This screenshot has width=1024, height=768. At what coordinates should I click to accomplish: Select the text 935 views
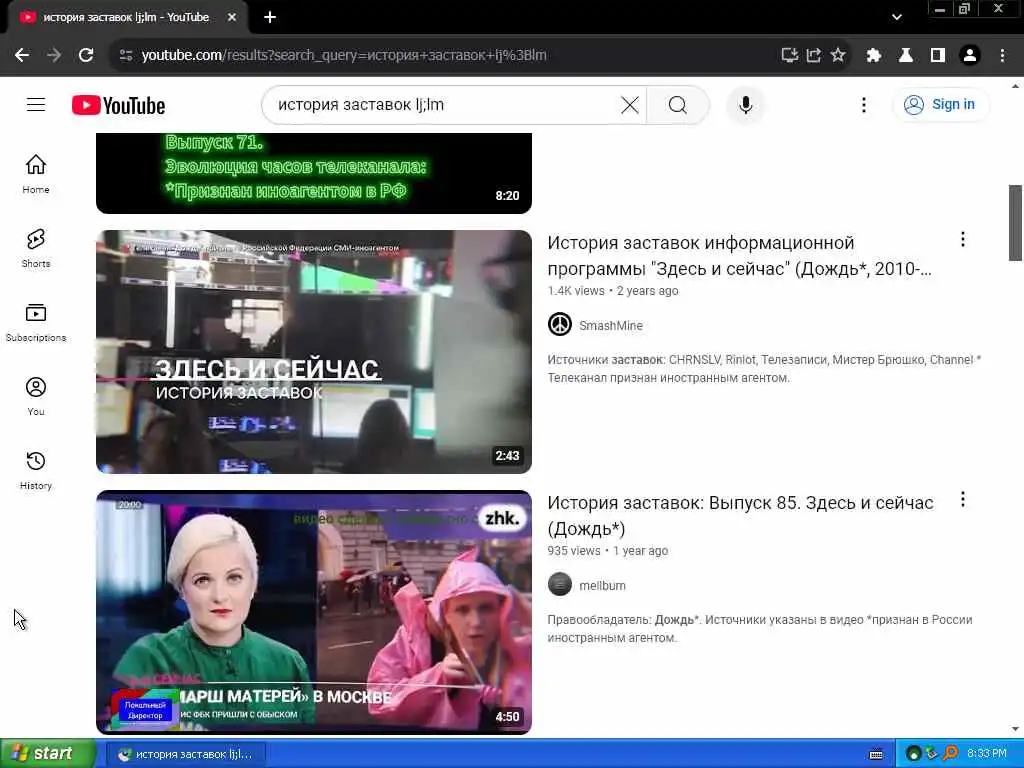pos(573,551)
